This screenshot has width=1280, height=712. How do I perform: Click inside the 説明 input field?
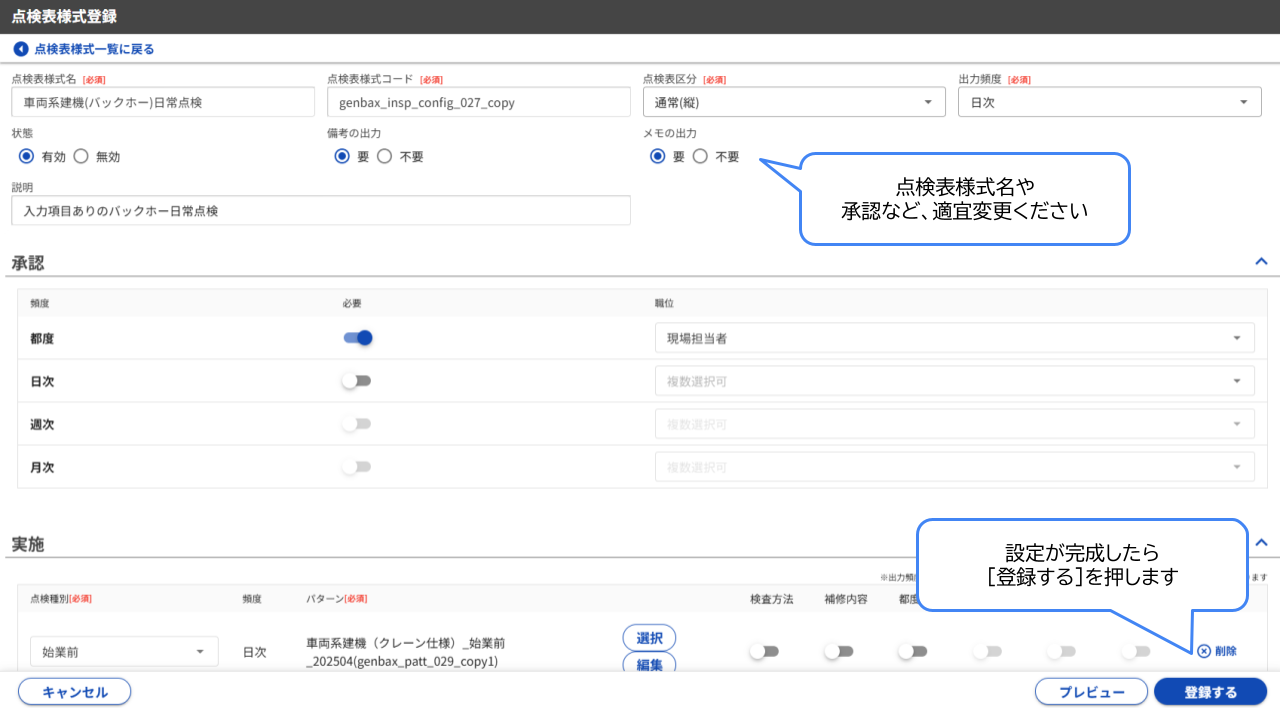pos(320,210)
